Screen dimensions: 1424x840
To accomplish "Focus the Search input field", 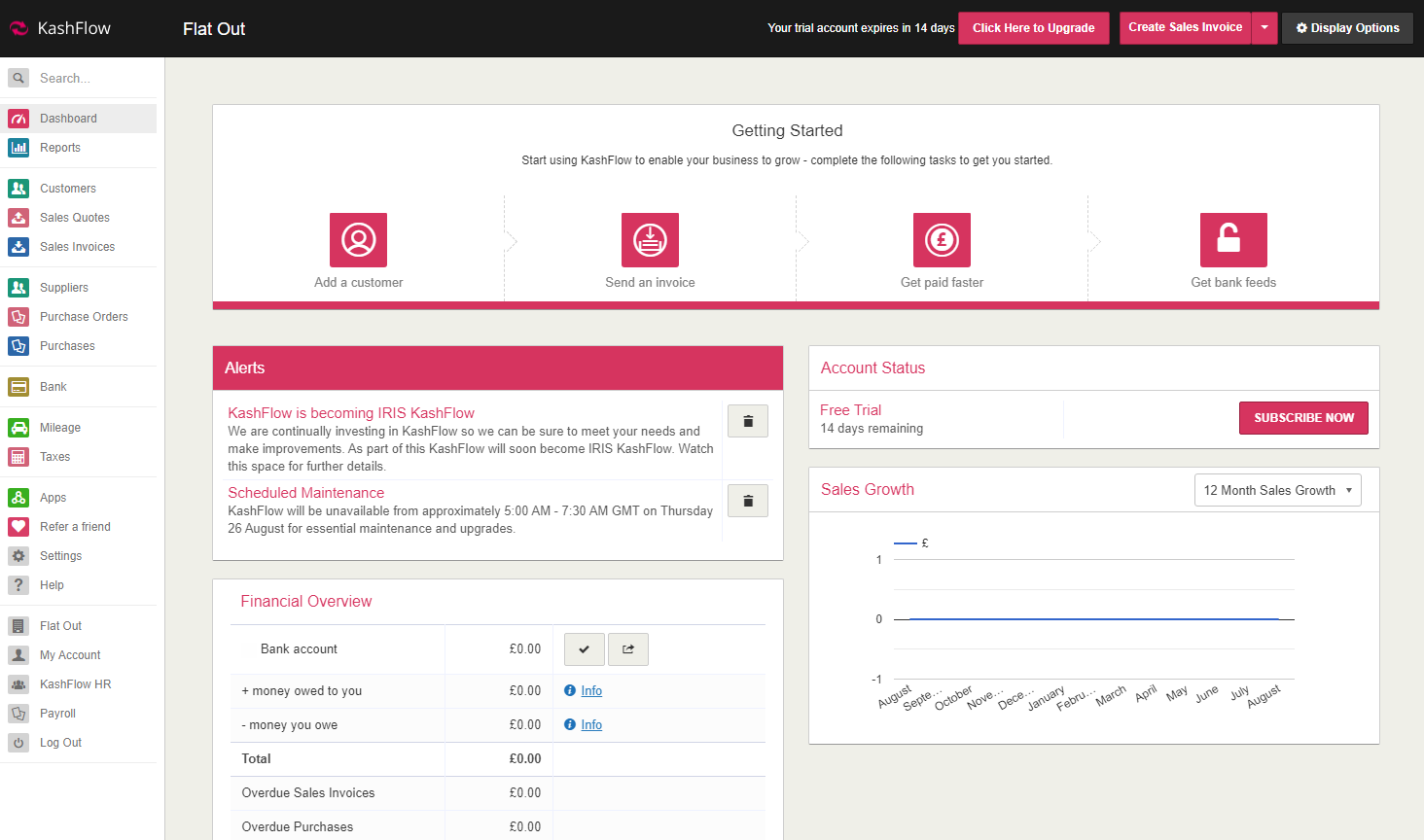I will click(92, 78).
